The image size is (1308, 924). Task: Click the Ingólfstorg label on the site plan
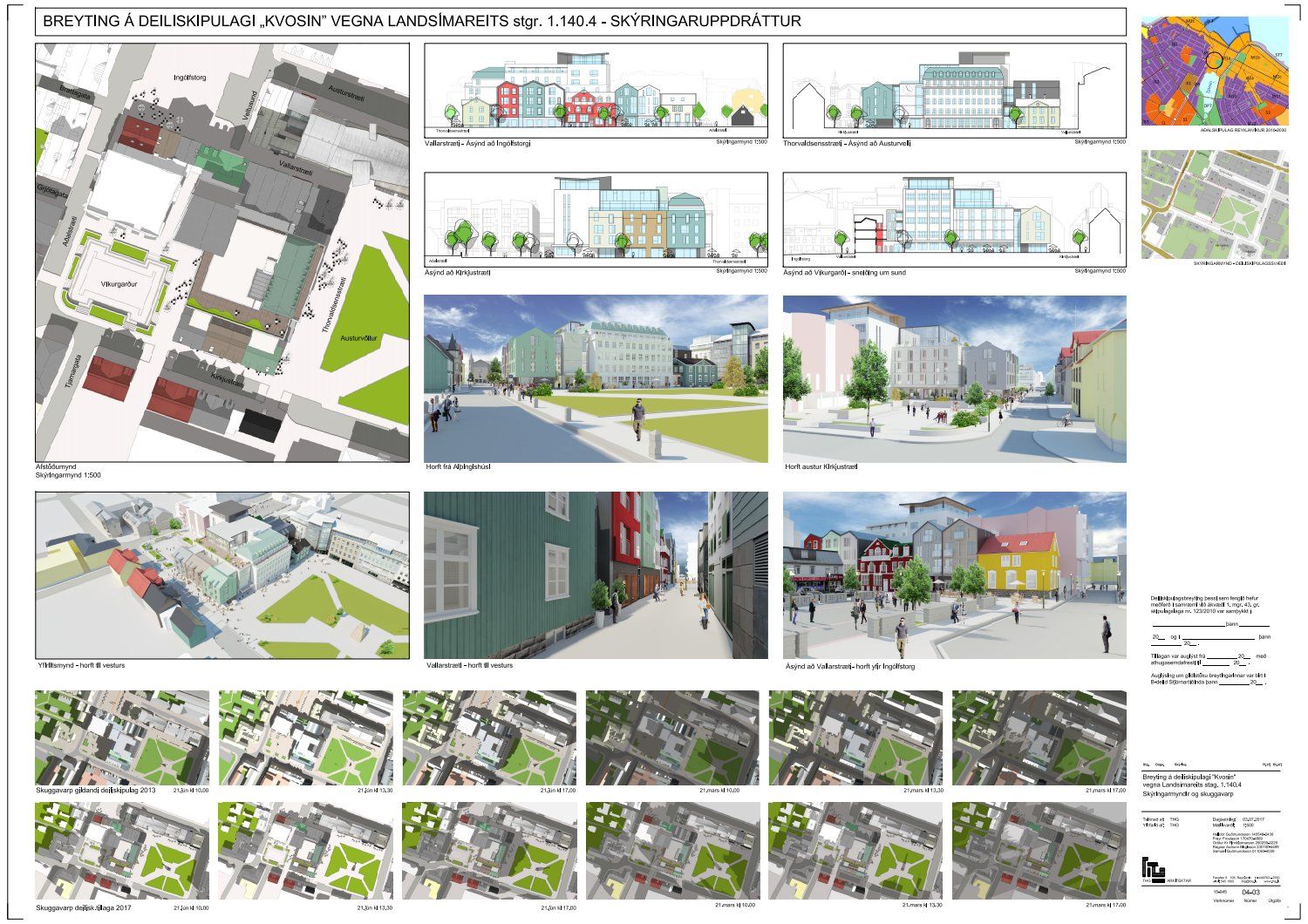(x=189, y=78)
